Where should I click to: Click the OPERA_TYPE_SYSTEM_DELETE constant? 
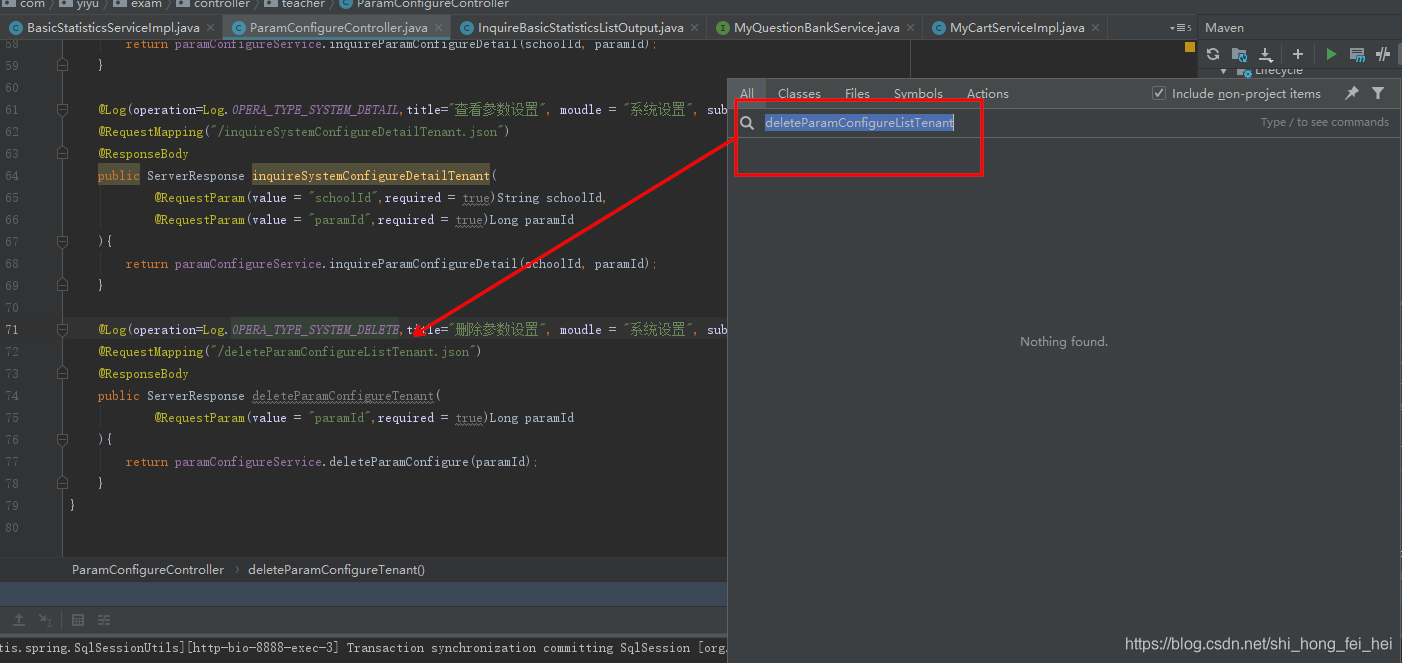[316, 329]
